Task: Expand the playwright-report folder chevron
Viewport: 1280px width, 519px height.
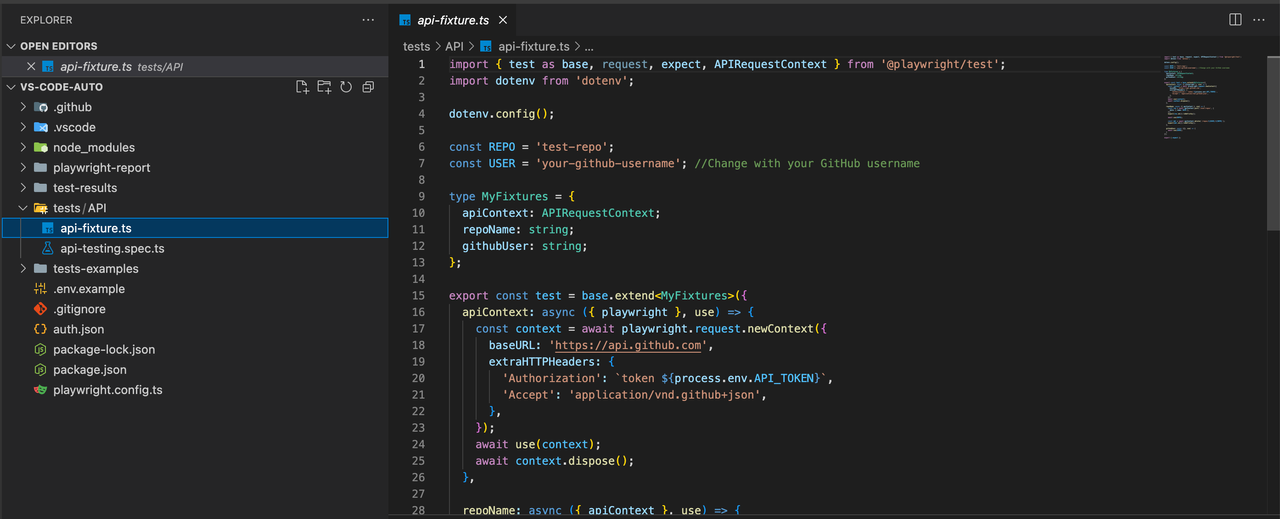Action: (24, 168)
